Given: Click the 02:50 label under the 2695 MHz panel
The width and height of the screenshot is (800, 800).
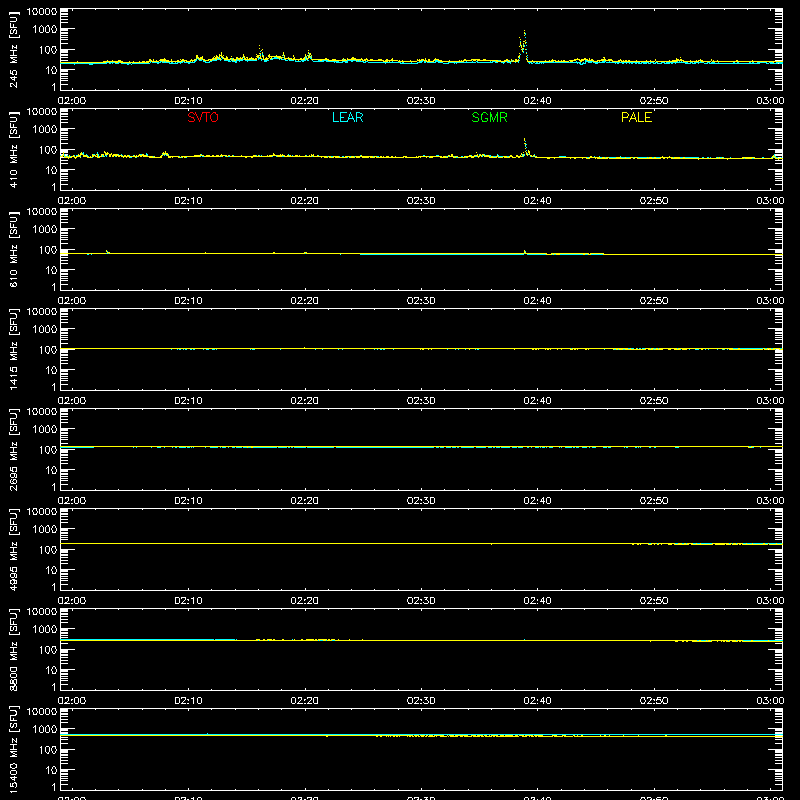Looking at the screenshot, I should pyautogui.click(x=654, y=501).
